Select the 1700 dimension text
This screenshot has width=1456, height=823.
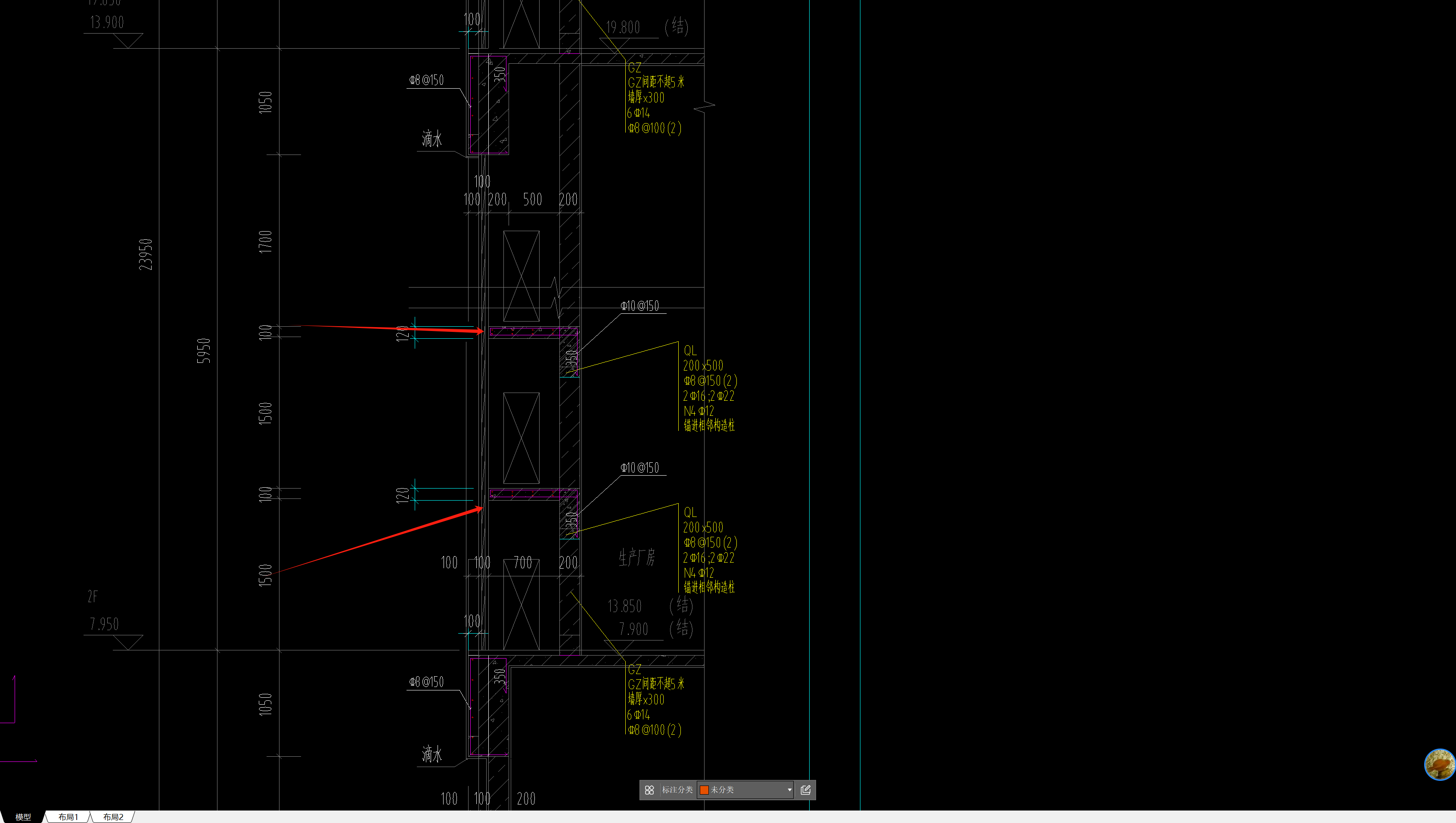265,242
